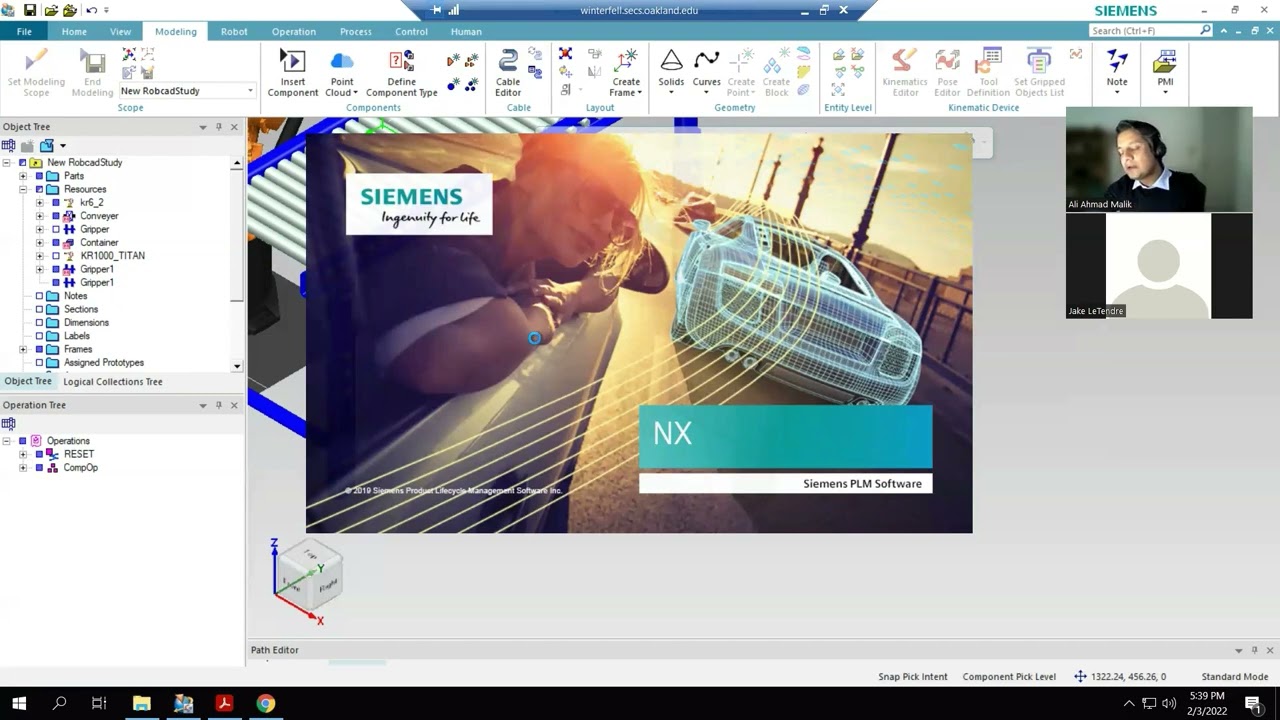Click the Note tool icon

pos(1117,72)
